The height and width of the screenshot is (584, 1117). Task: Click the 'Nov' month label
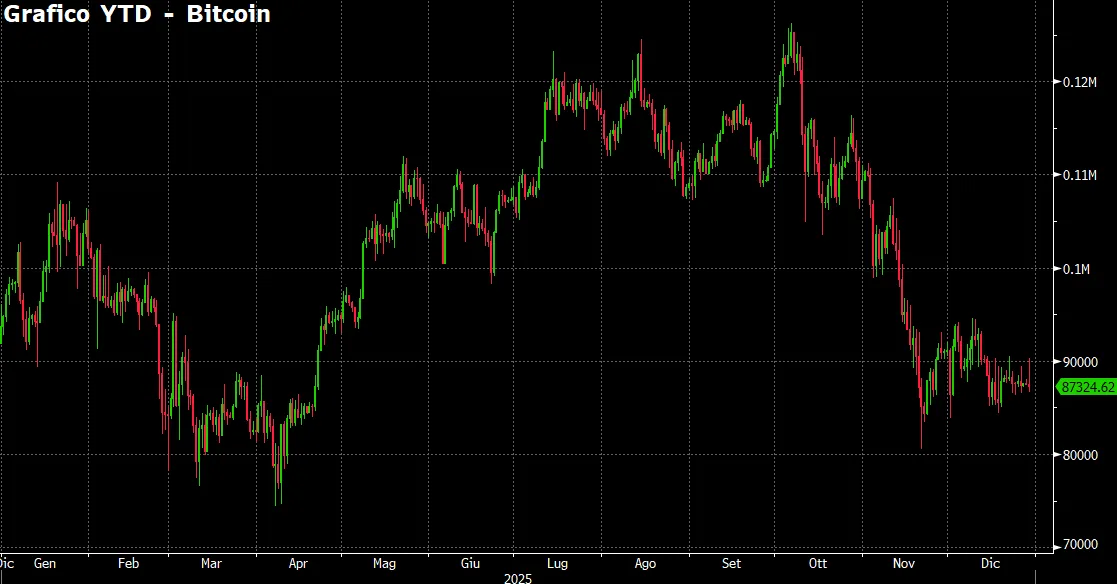(x=903, y=563)
